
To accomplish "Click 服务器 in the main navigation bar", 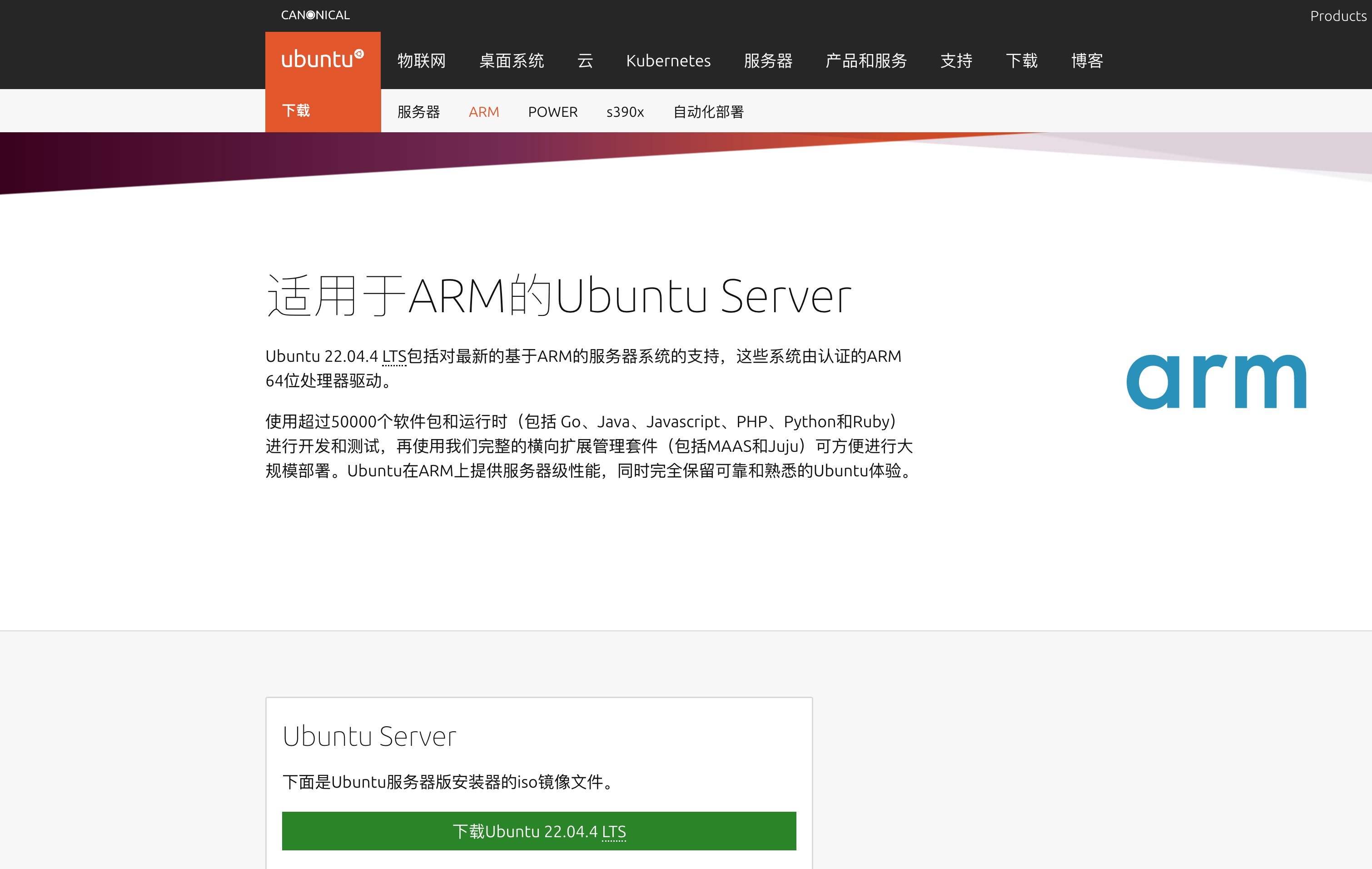I will pyautogui.click(x=767, y=60).
